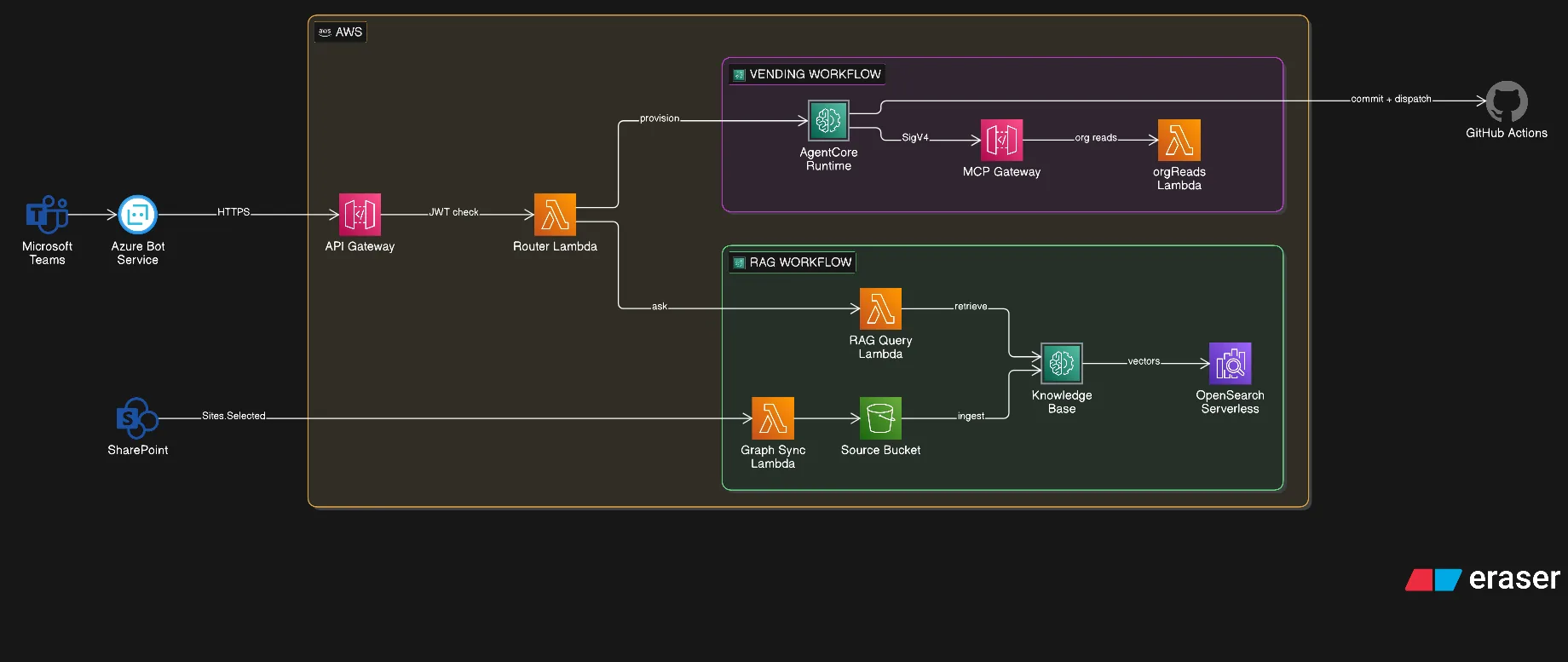Select the OpenSearch Serverless icon

[1231, 364]
